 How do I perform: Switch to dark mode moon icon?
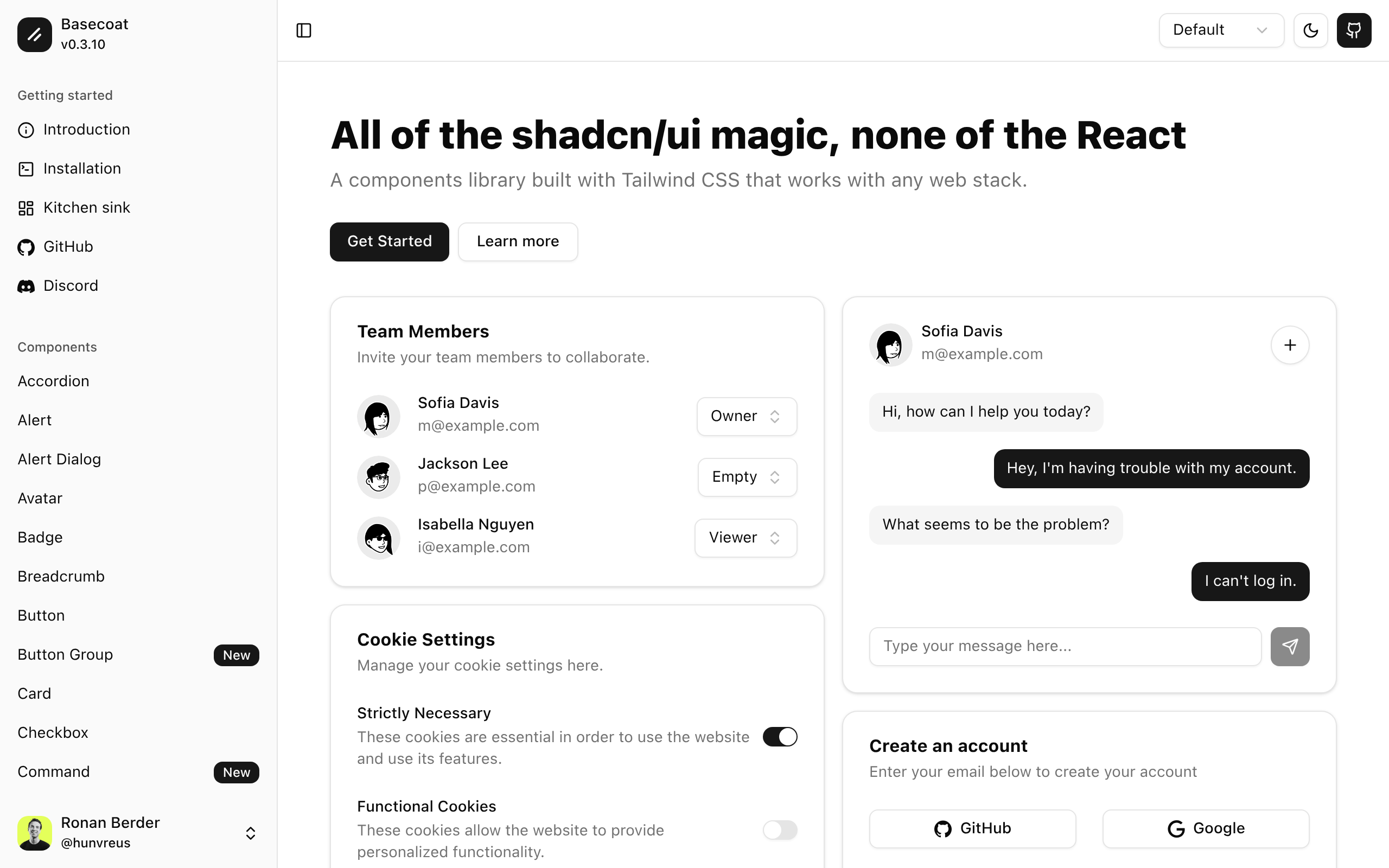[1310, 30]
